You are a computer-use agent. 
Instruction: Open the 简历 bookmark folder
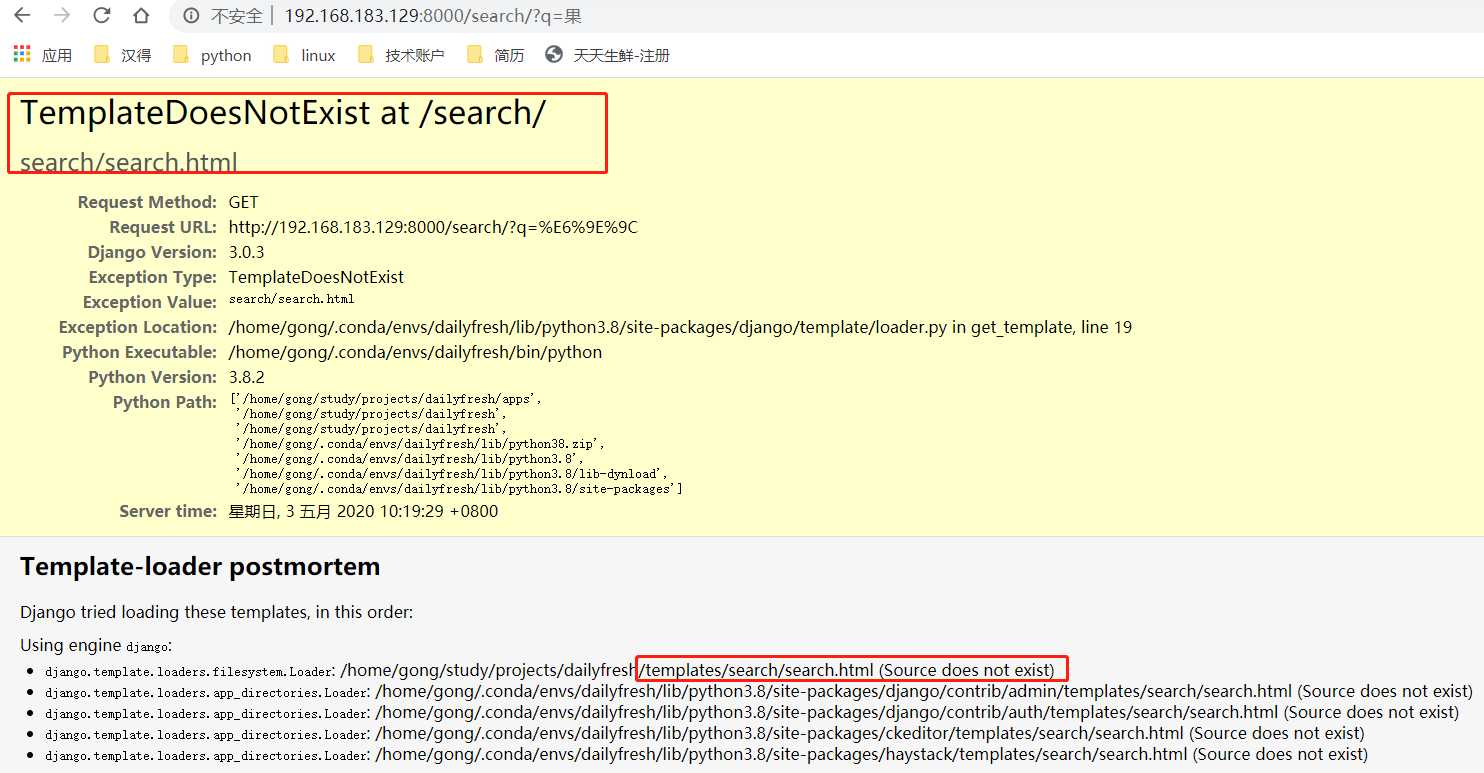click(x=495, y=55)
